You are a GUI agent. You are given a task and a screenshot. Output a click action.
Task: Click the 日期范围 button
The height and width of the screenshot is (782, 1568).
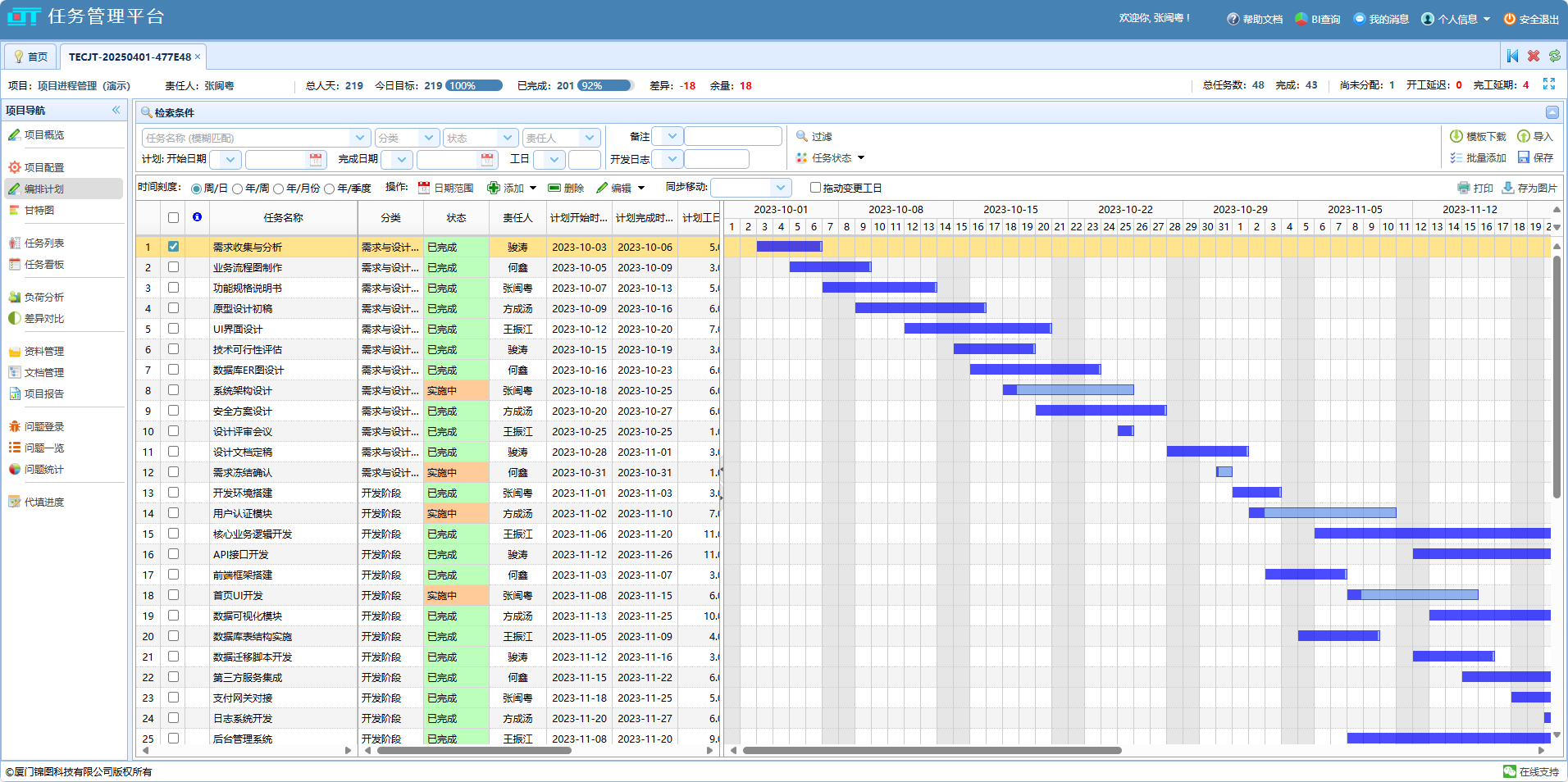click(445, 188)
